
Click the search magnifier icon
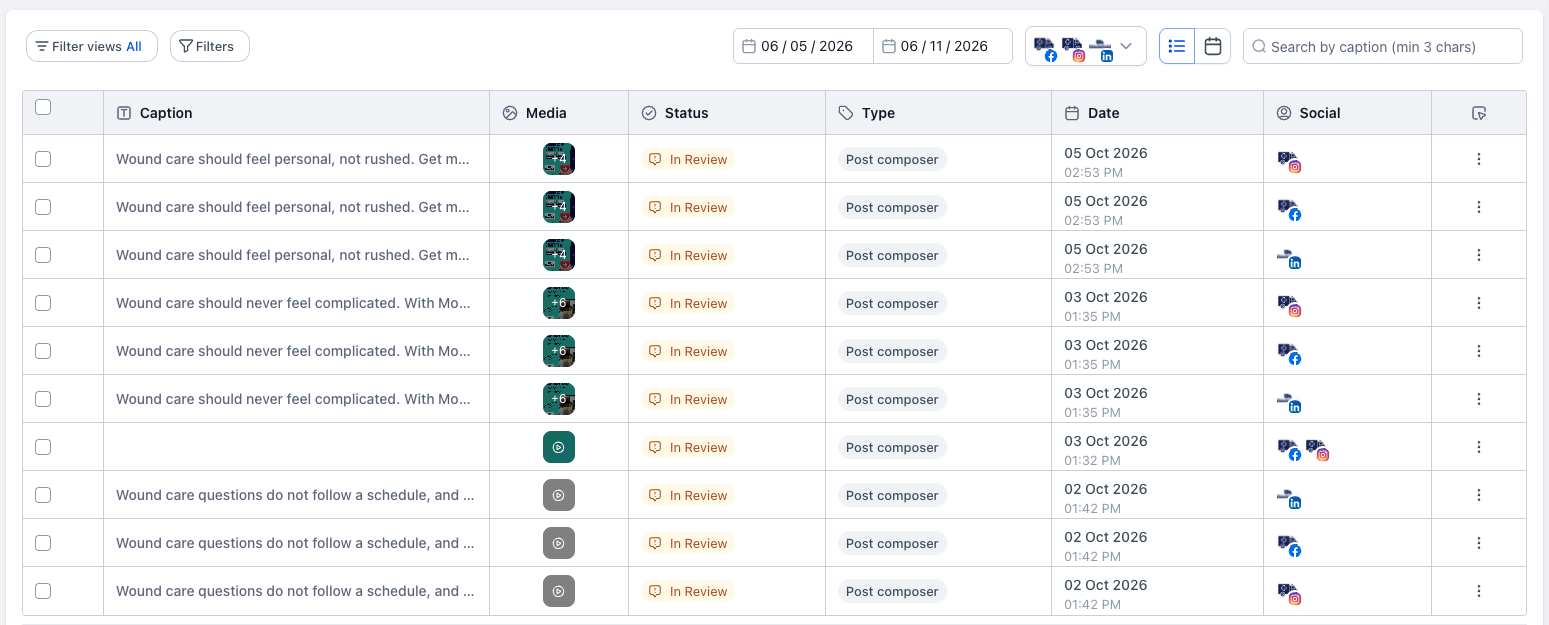point(1259,46)
